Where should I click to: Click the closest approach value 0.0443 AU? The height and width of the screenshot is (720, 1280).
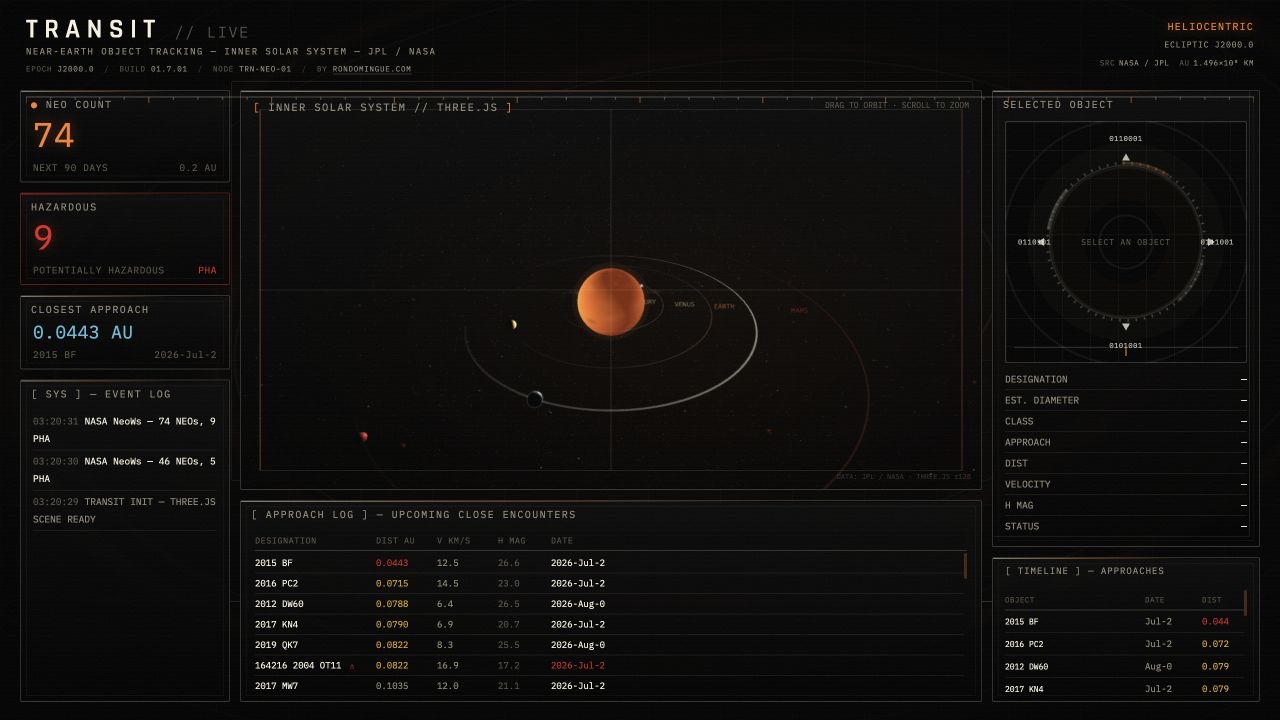click(83, 332)
